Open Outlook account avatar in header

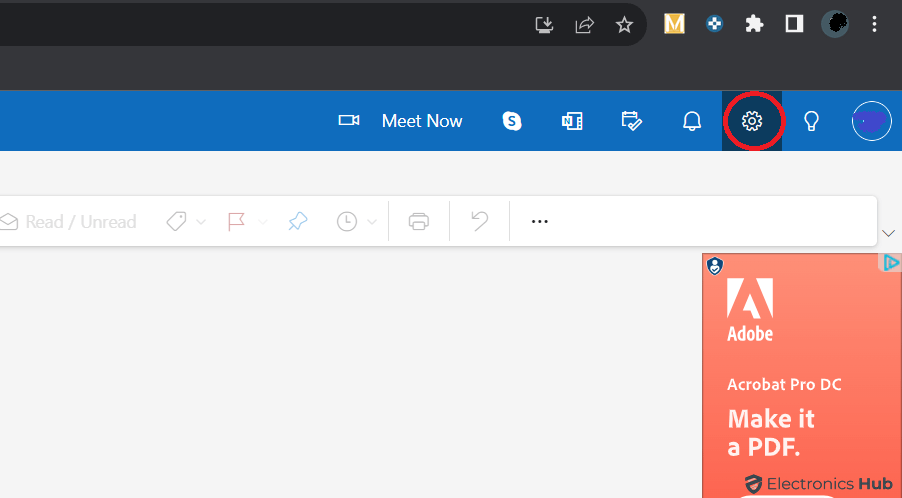pos(871,121)
